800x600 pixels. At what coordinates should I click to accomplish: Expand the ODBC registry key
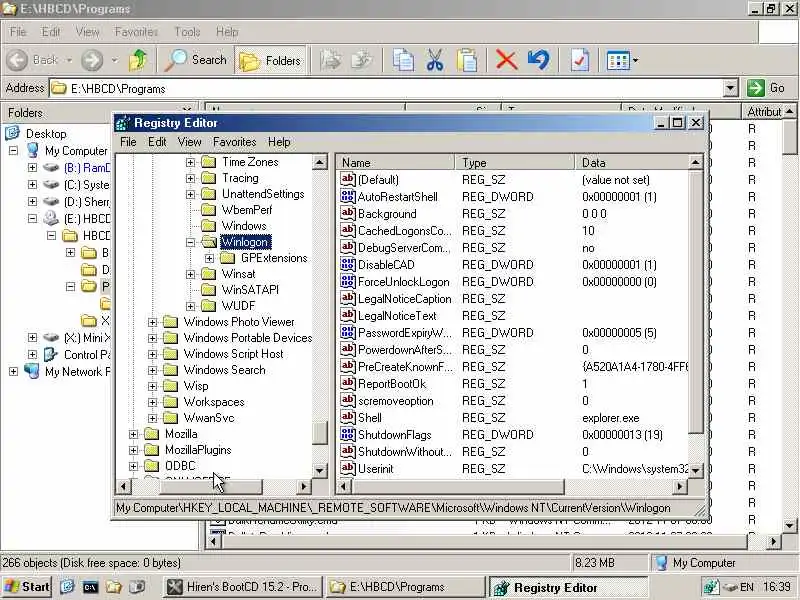[x=133, y=466]
